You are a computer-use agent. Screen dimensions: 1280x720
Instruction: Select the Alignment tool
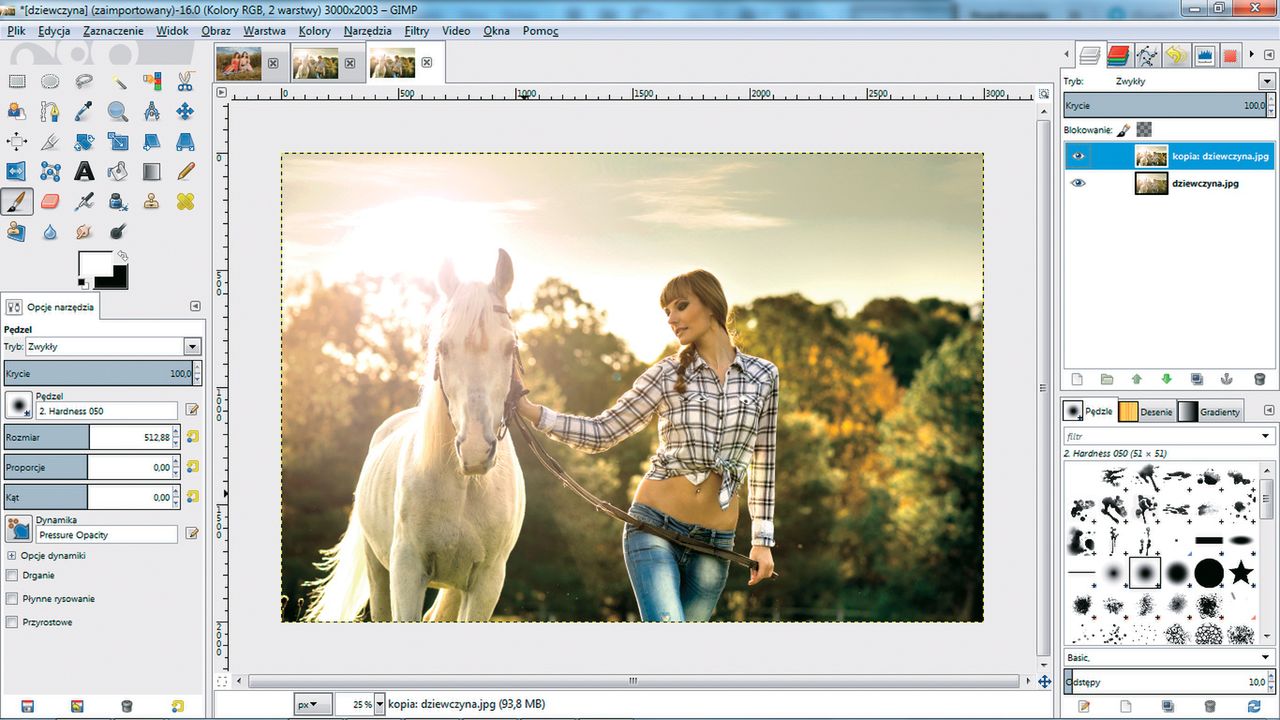click(x=17, y=142)
